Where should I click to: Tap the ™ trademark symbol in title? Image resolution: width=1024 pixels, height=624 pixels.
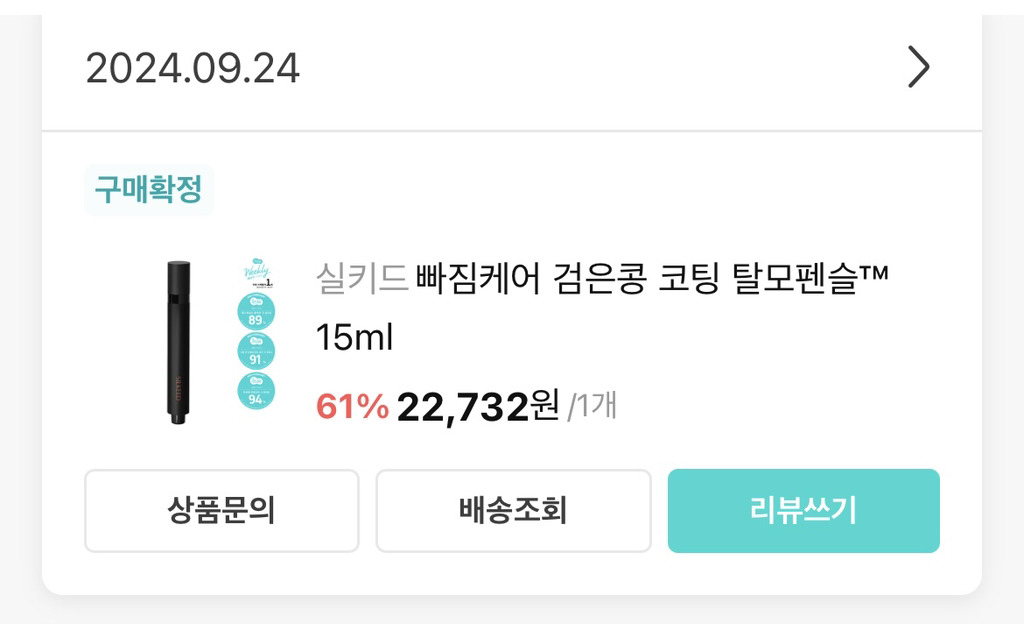tap(874, 272)
